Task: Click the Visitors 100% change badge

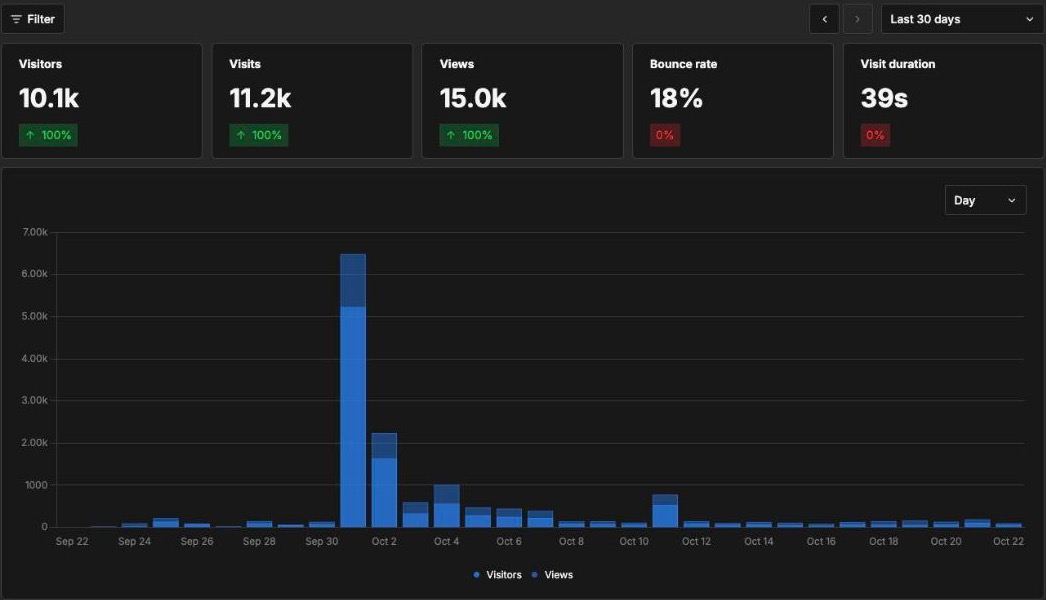Action: (48, 135)
